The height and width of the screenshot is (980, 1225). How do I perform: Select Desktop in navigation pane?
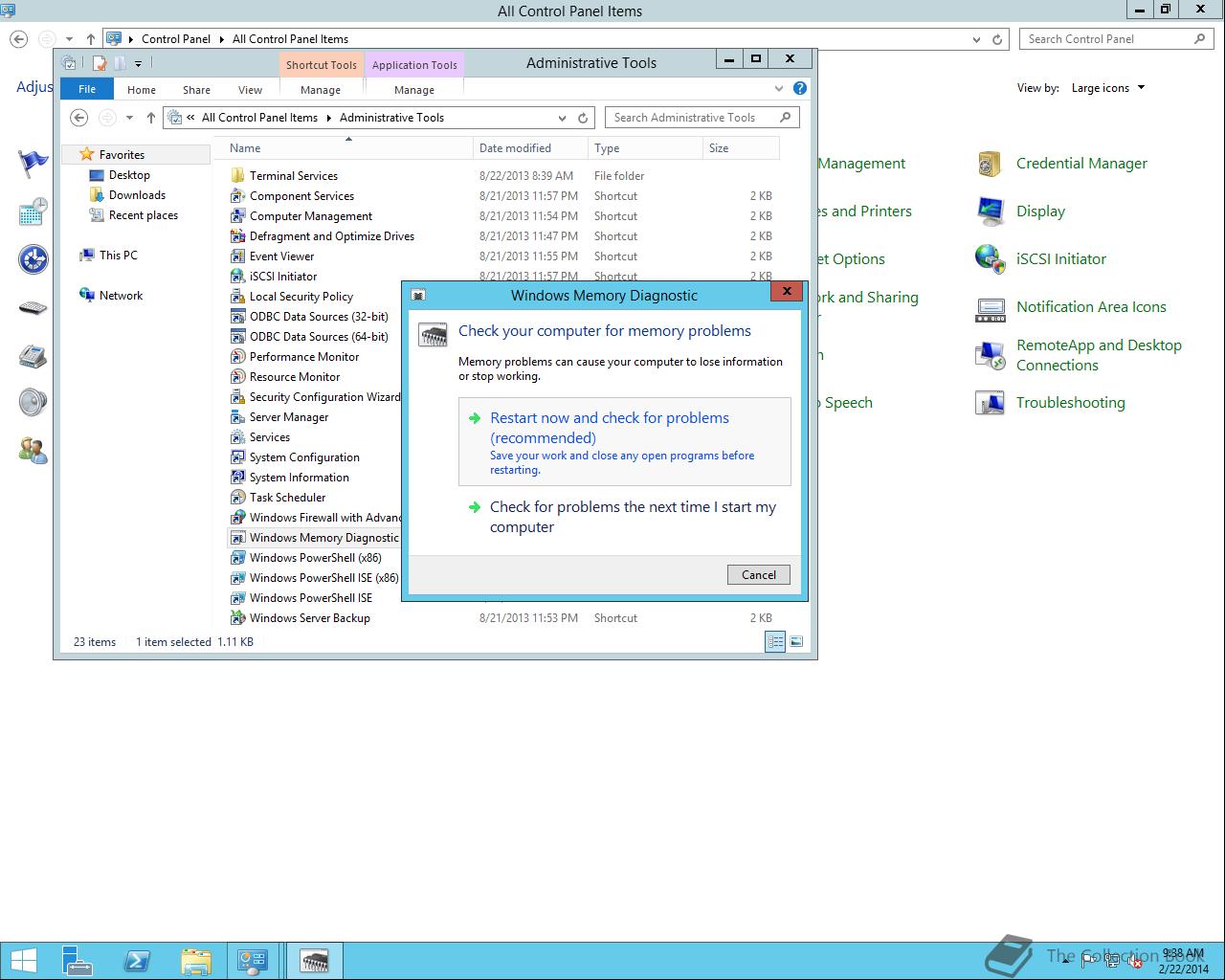(129, 175)
